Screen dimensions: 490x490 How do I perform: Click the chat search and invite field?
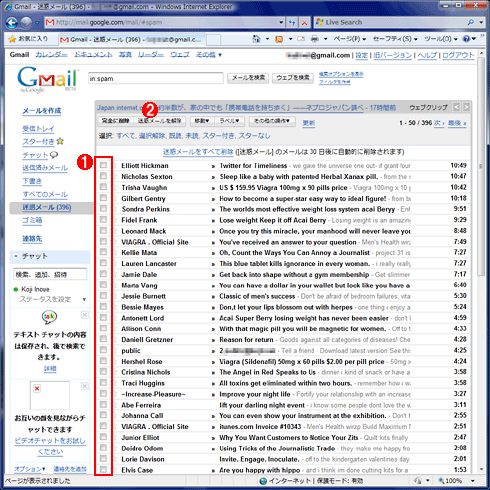50,274
